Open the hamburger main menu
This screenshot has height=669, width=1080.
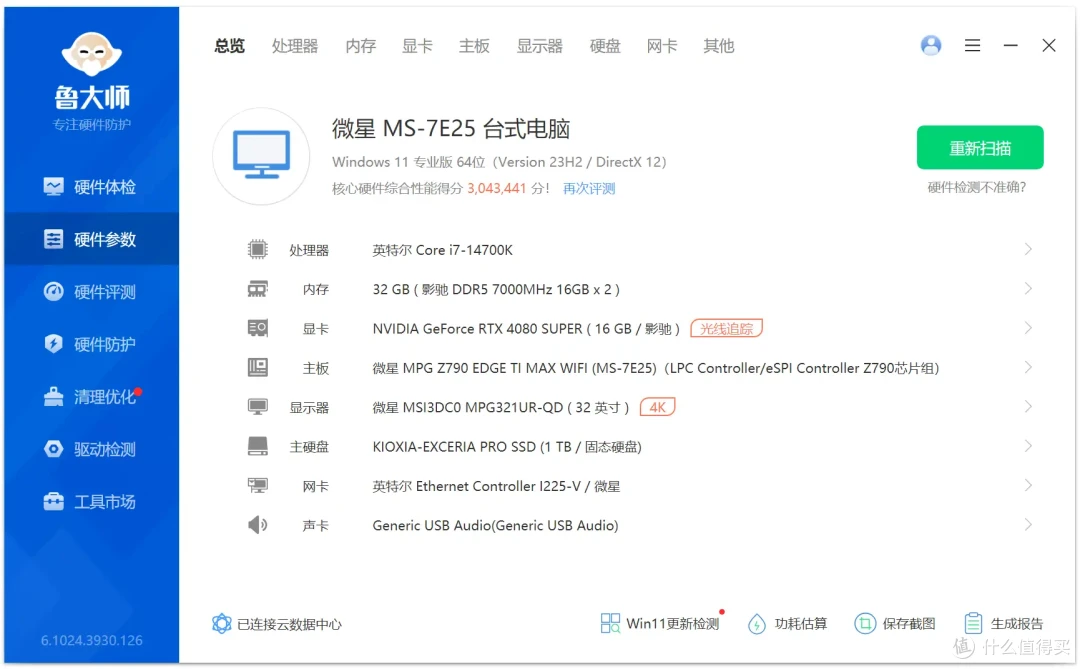point(973,45)
